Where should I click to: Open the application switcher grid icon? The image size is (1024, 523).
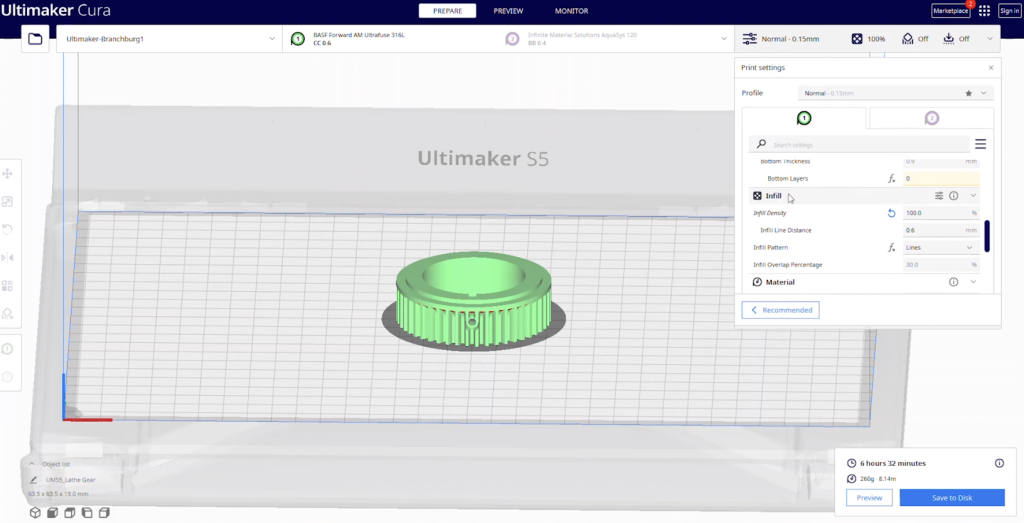[x=984, y=10]
